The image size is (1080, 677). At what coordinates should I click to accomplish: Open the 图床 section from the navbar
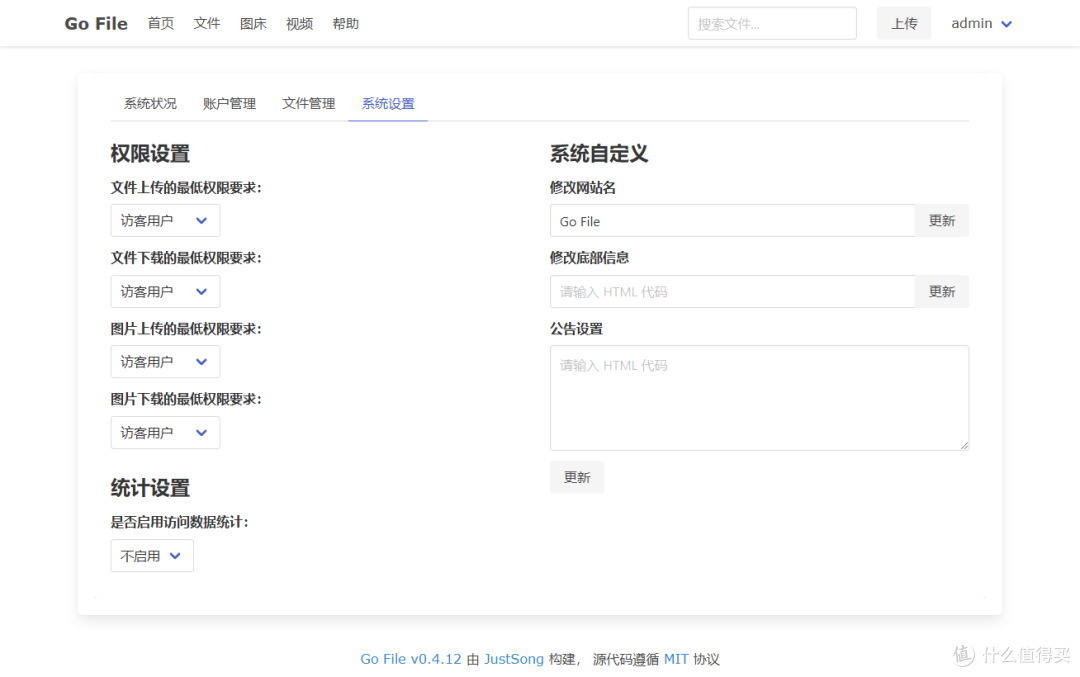pyautogui.click(x=253, y=23)
